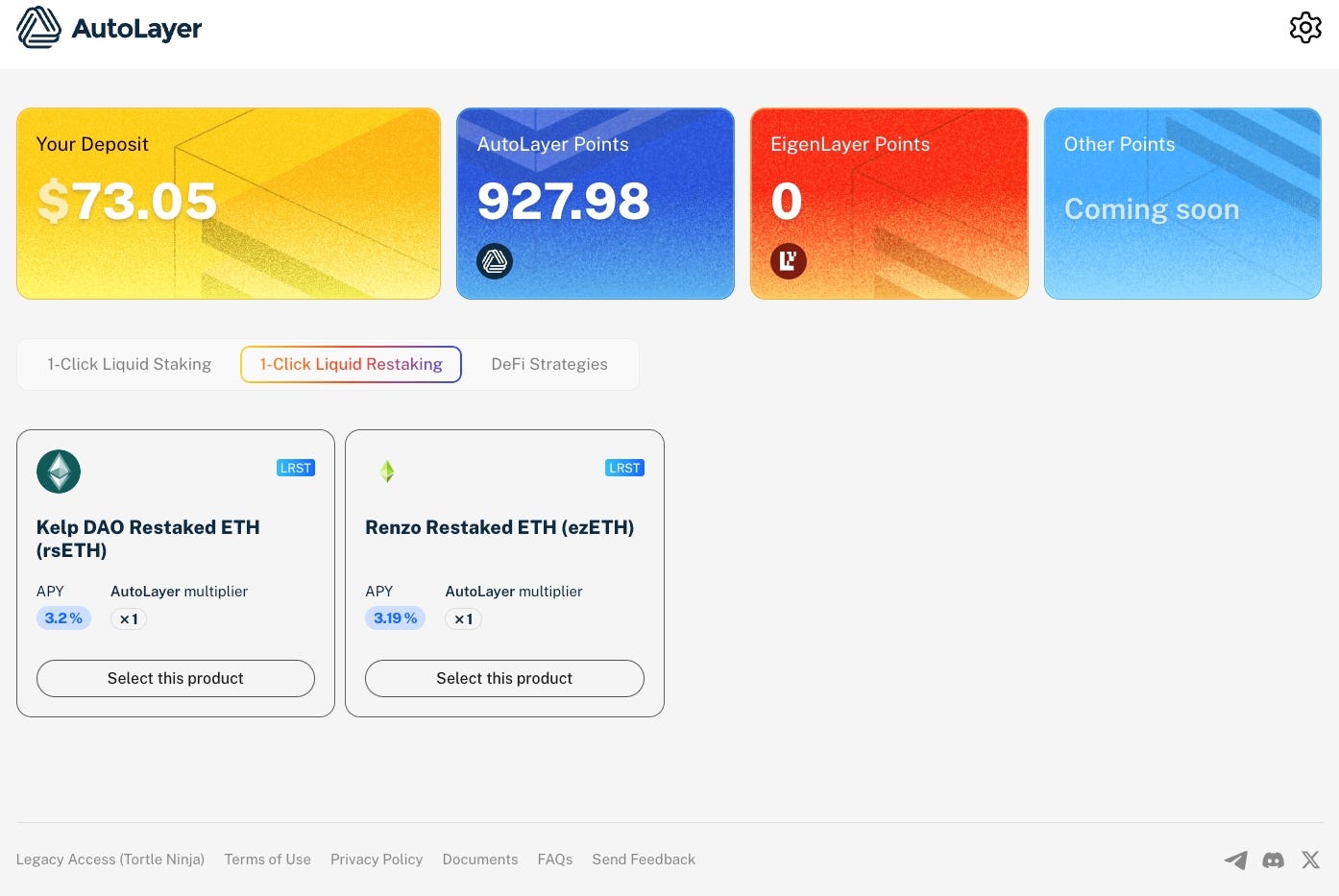The height and width of the screenshot is (896, 1339).
Task: Open the FAQs link
Action: (x=555, y=860)
